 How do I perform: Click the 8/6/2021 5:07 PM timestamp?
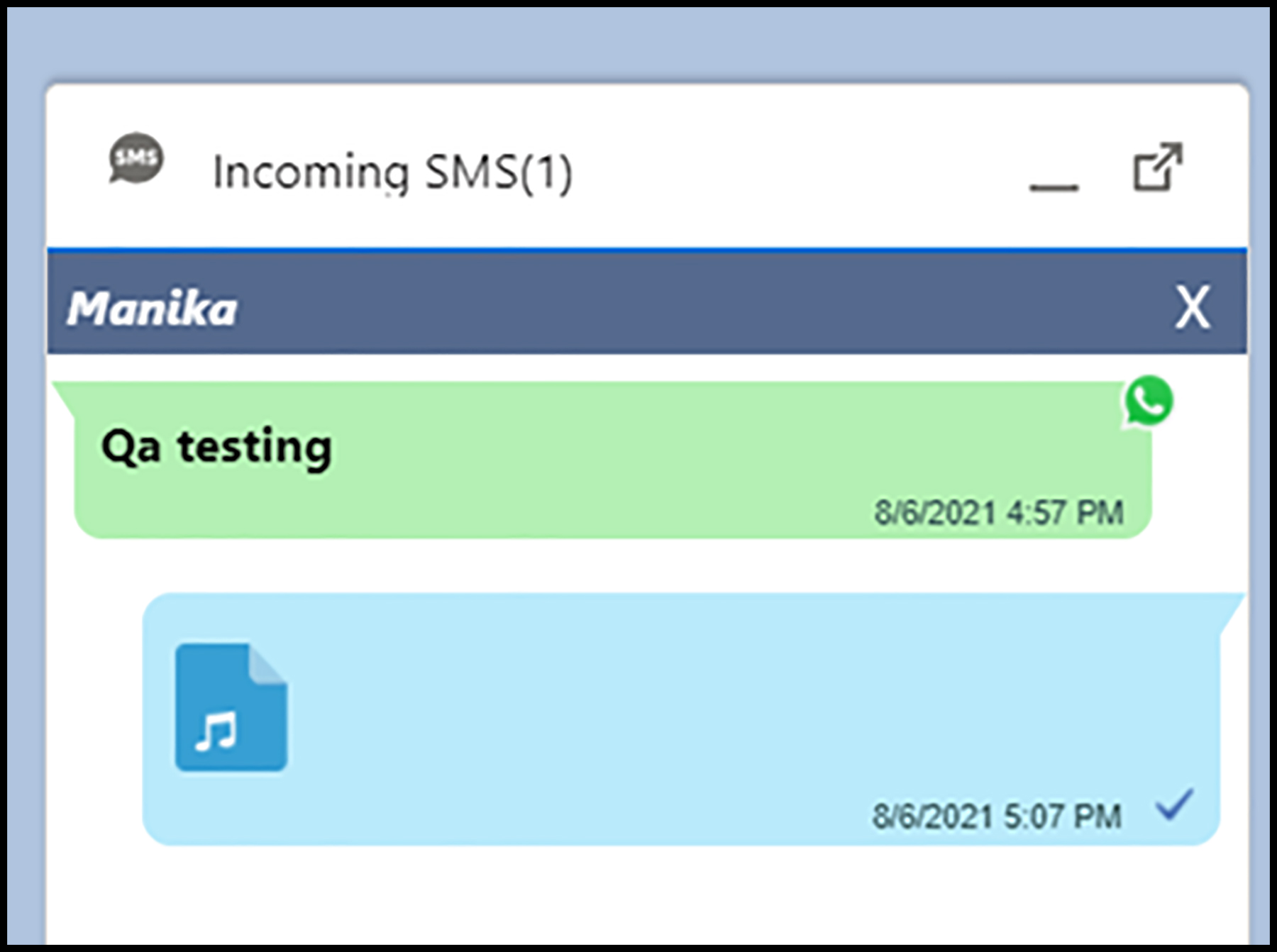coord(997,816)
